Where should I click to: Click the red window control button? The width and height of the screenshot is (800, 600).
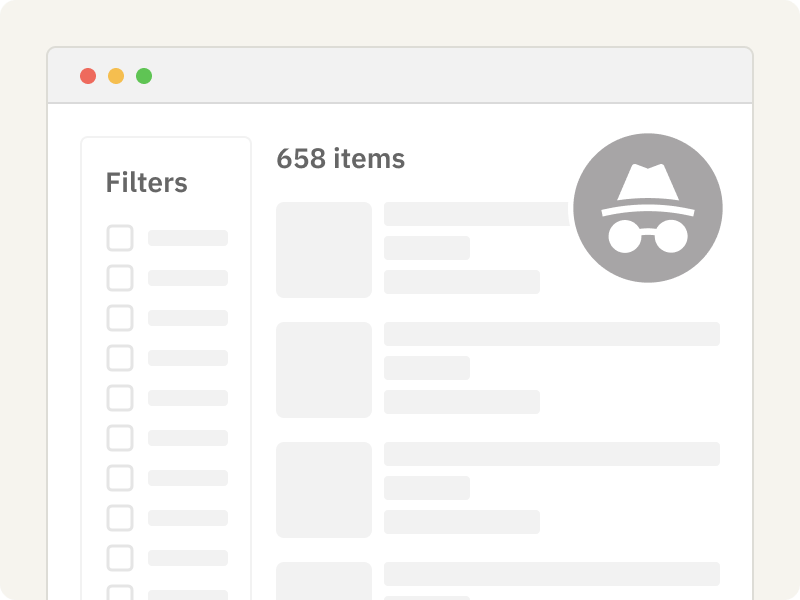click(90, 75)
